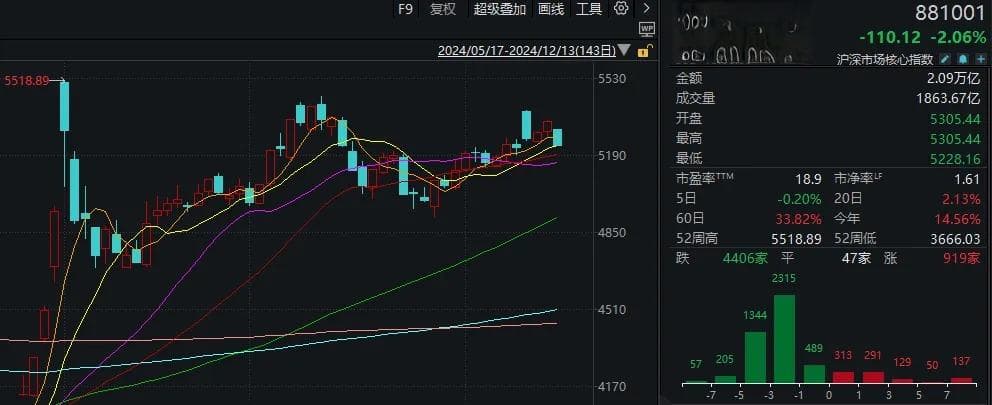Click the 涨 count 919家

coord(962,258)
